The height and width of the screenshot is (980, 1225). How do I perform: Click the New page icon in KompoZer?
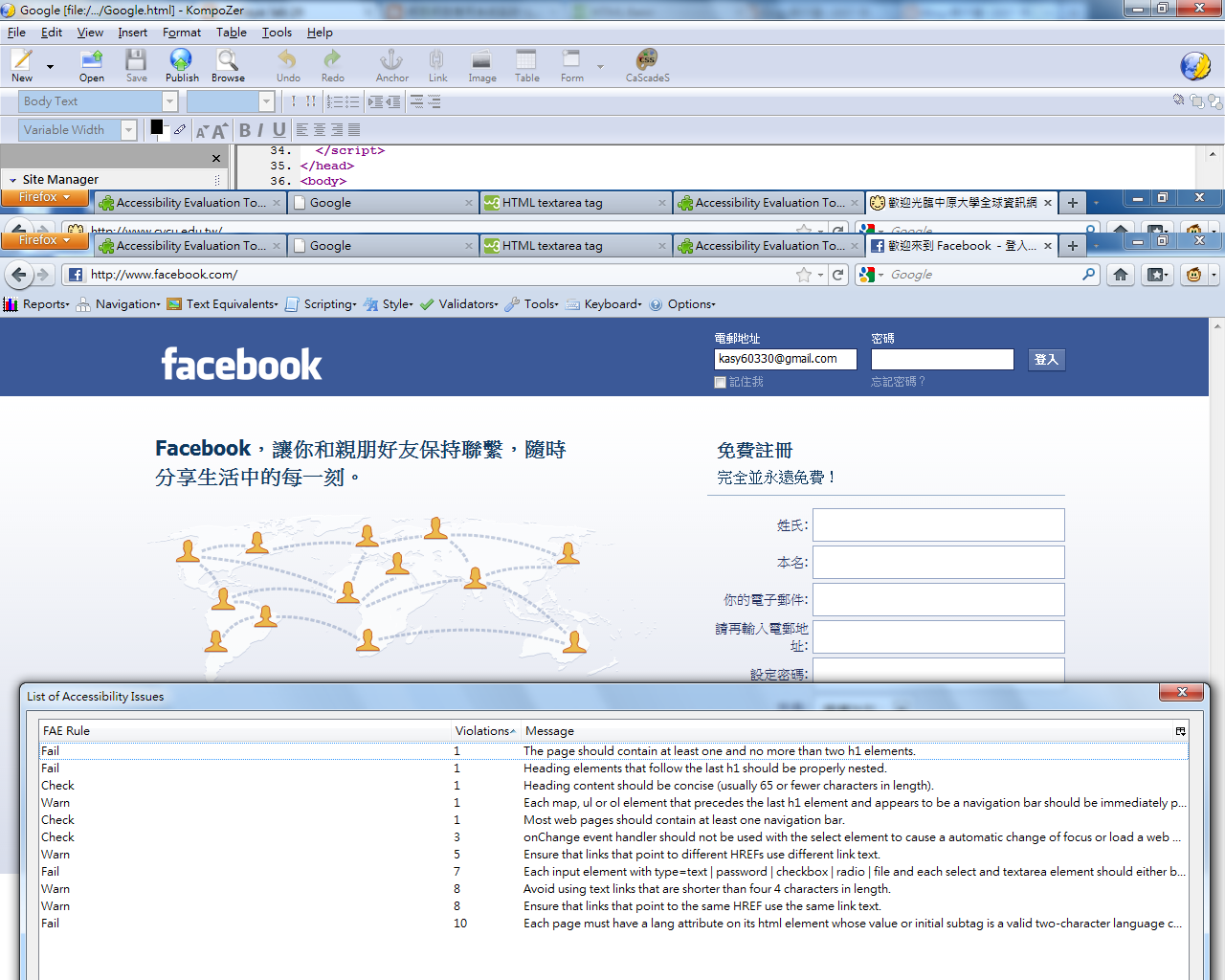[21, 60]
